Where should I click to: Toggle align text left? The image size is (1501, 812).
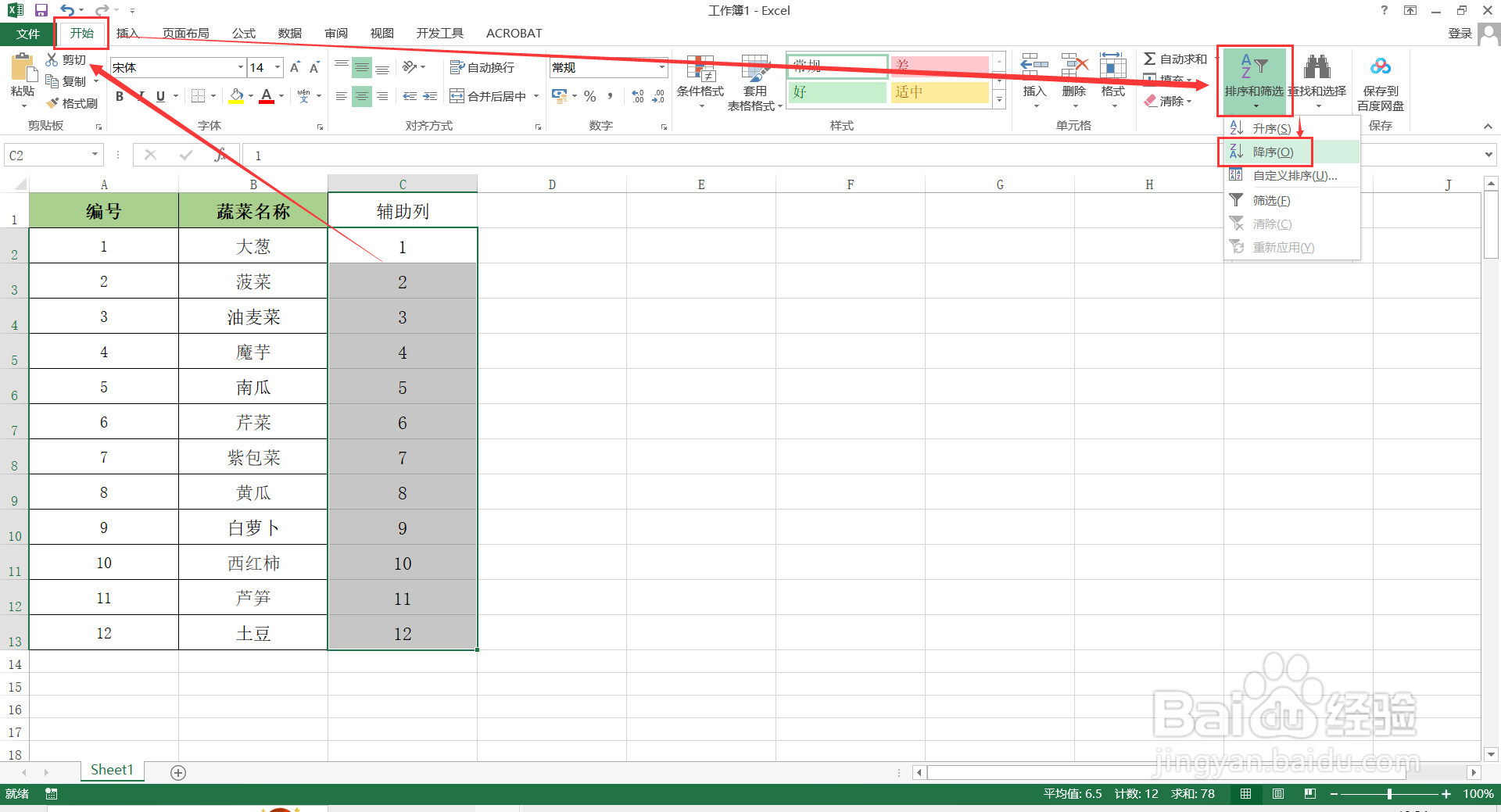click(x=342, y=96)
